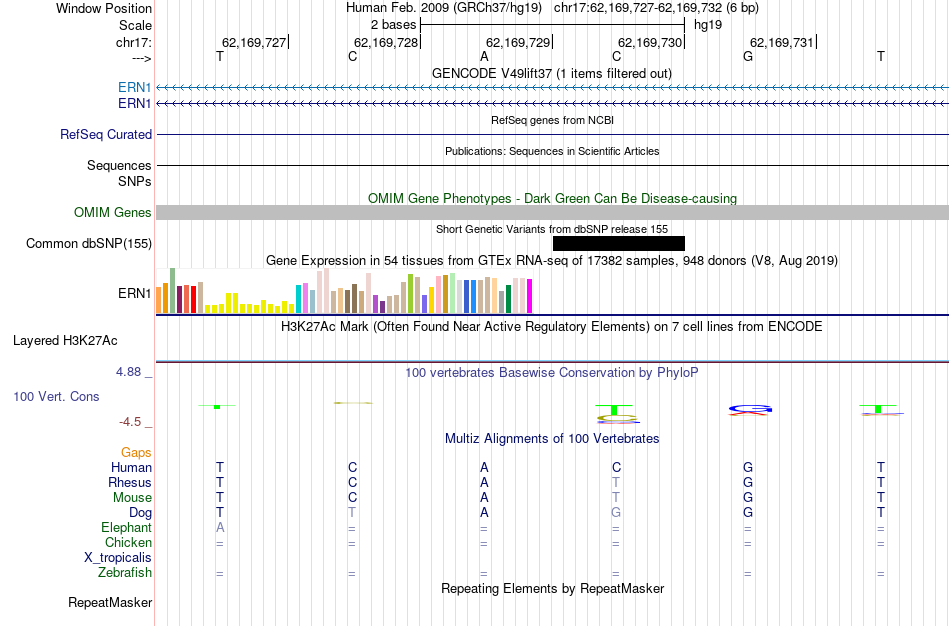Click the black Common dbSNP variant block
This screenshot has height=626, width=950.
[x=619, y=244]
